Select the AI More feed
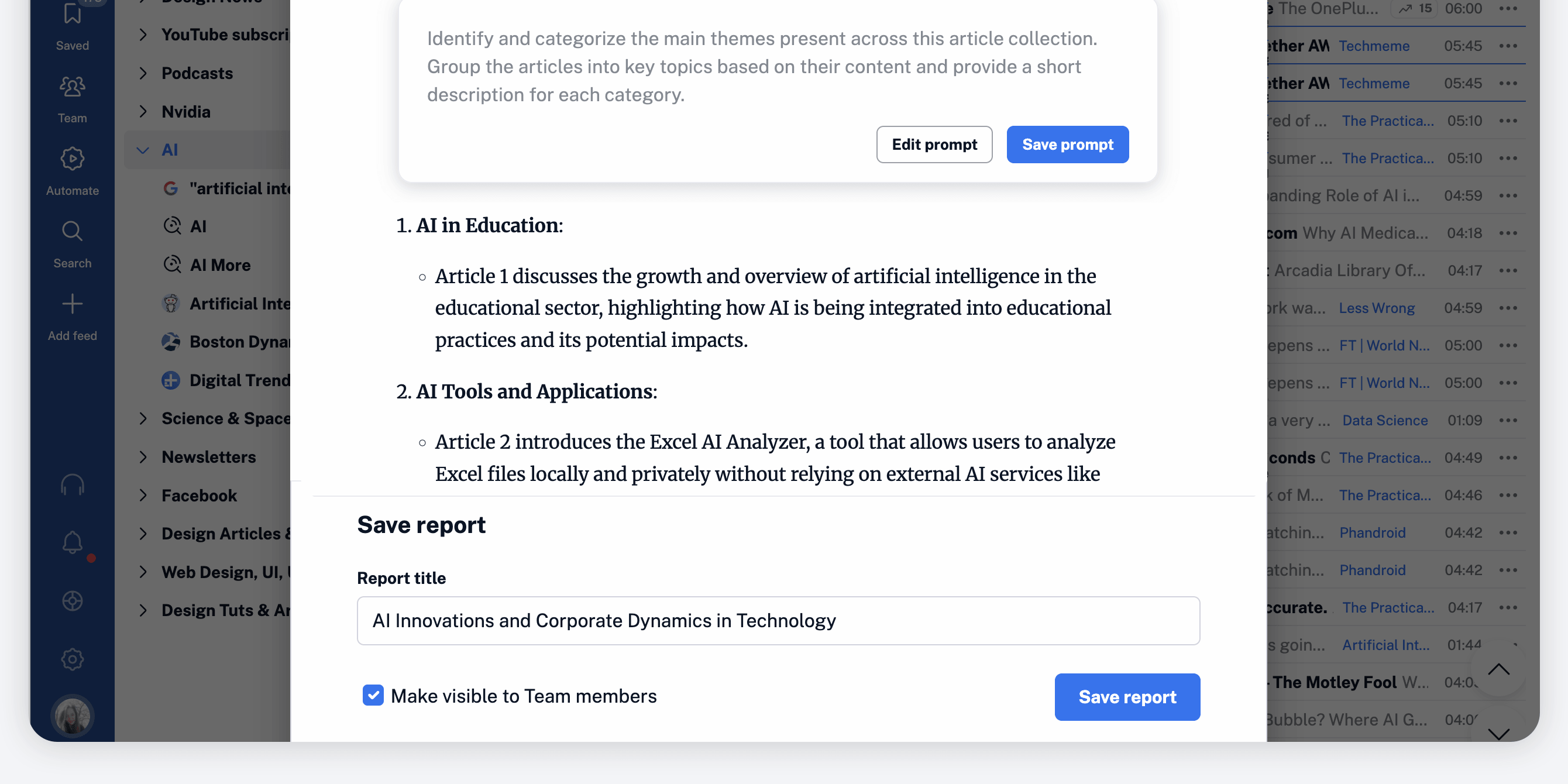The image size is (1568, 784). pyautogui.click(x=220, y=266)
